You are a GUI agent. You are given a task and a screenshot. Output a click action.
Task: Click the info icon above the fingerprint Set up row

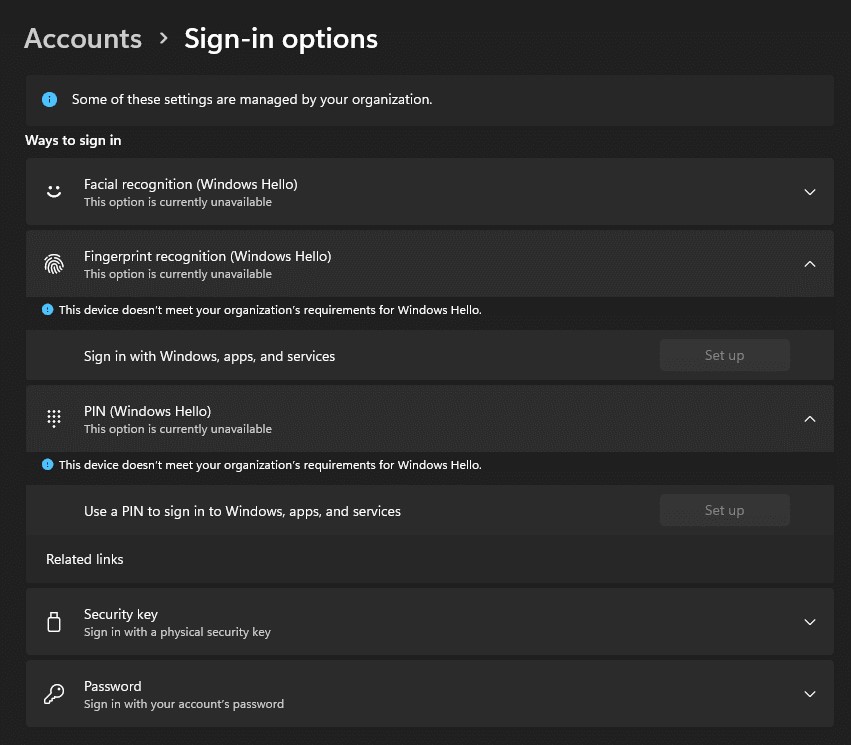47,310
